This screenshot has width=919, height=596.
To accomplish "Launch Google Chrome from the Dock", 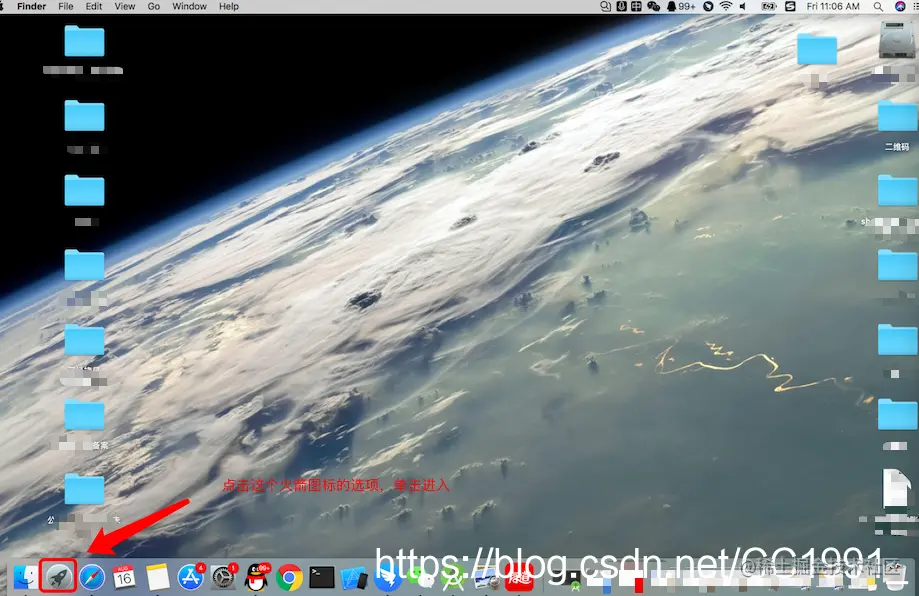I will 290,577.
